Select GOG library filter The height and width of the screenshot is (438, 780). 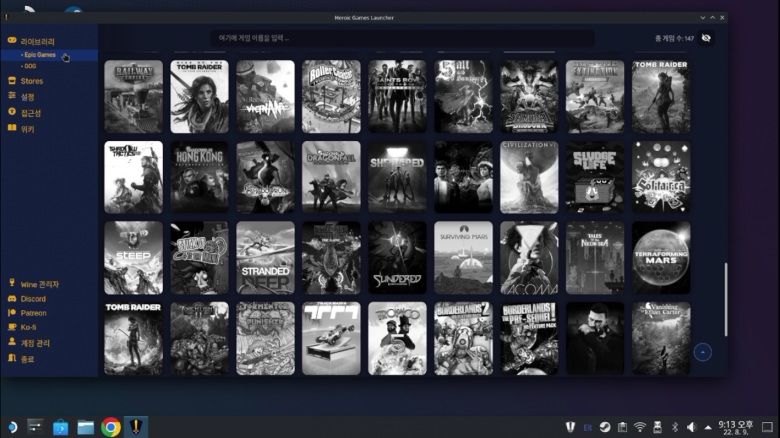(x=30, y=66)
